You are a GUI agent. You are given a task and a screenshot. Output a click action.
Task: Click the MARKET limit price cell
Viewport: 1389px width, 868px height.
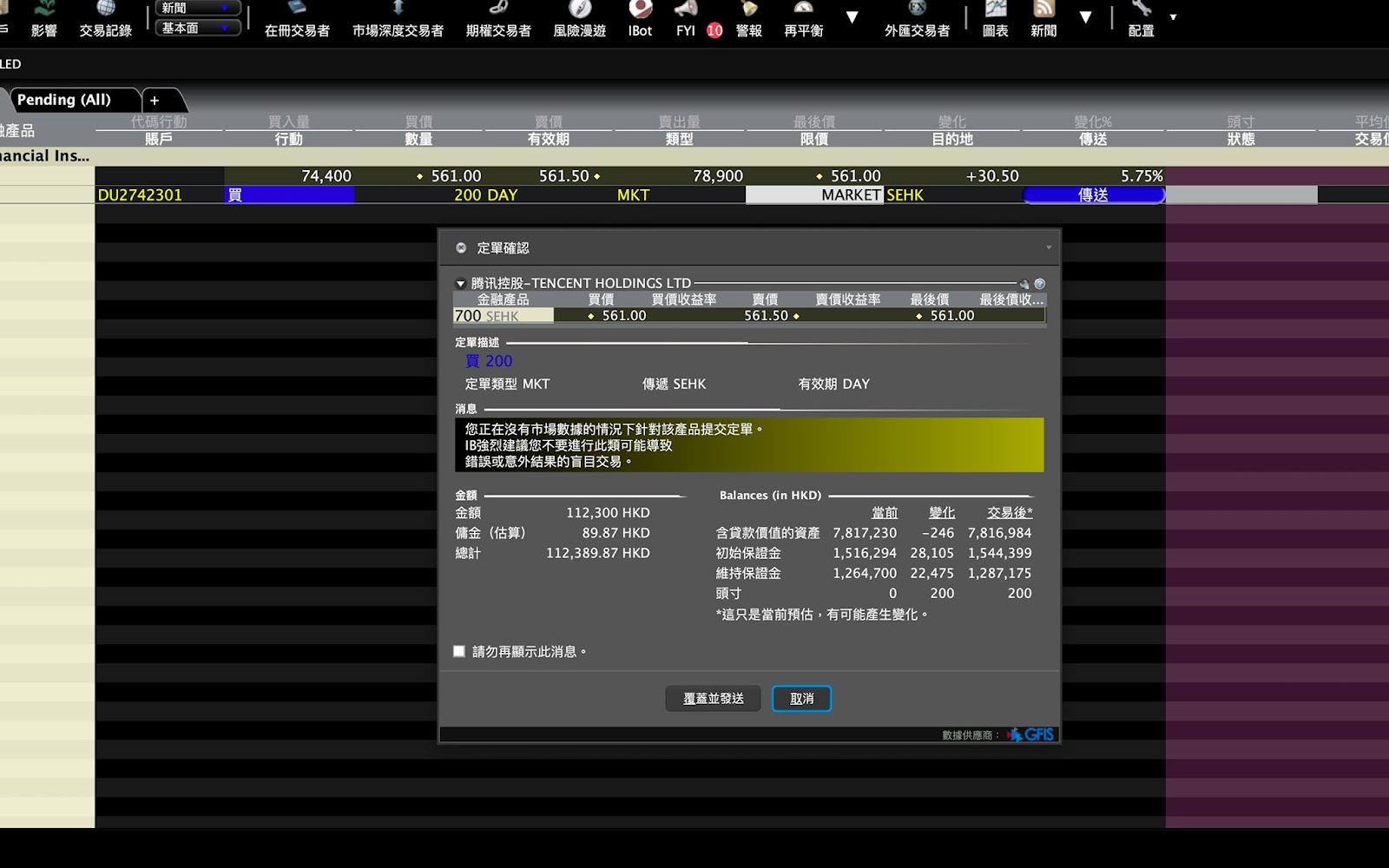point(814,195)
